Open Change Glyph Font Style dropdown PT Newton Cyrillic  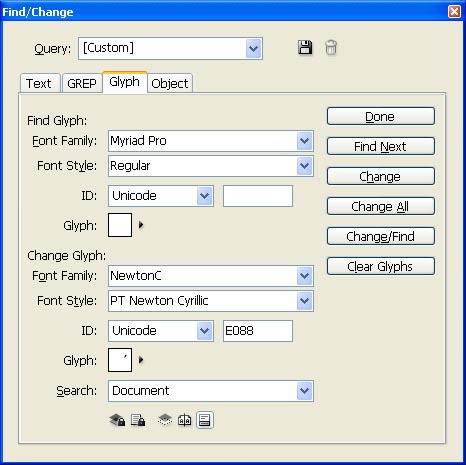click(x=211, y=301)
